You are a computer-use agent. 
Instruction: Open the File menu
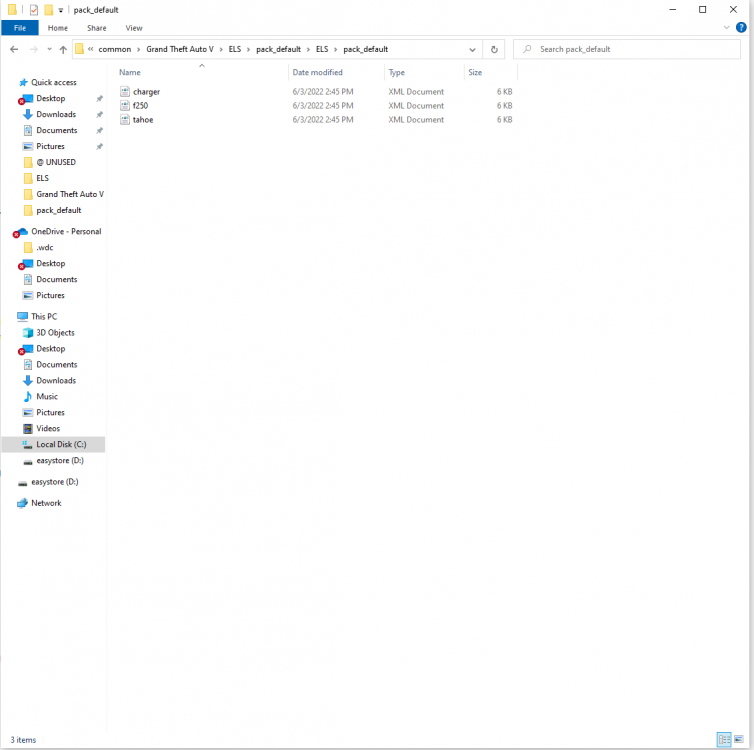(x=20, y=28)
